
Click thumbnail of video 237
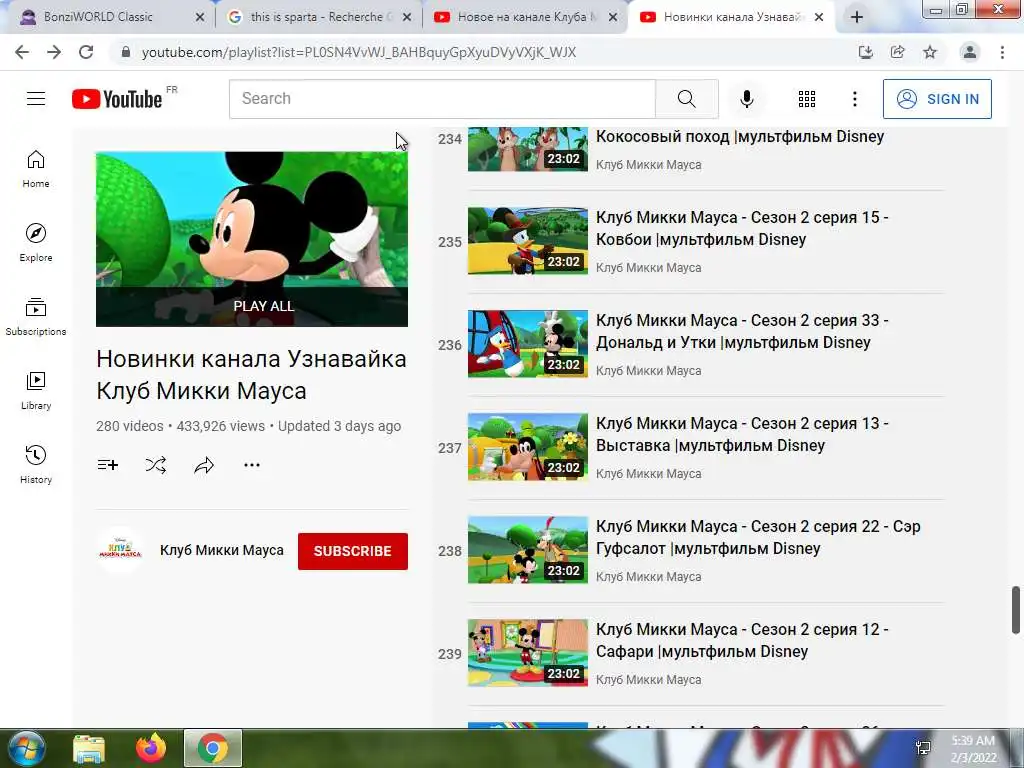click(x=528, y=447)
